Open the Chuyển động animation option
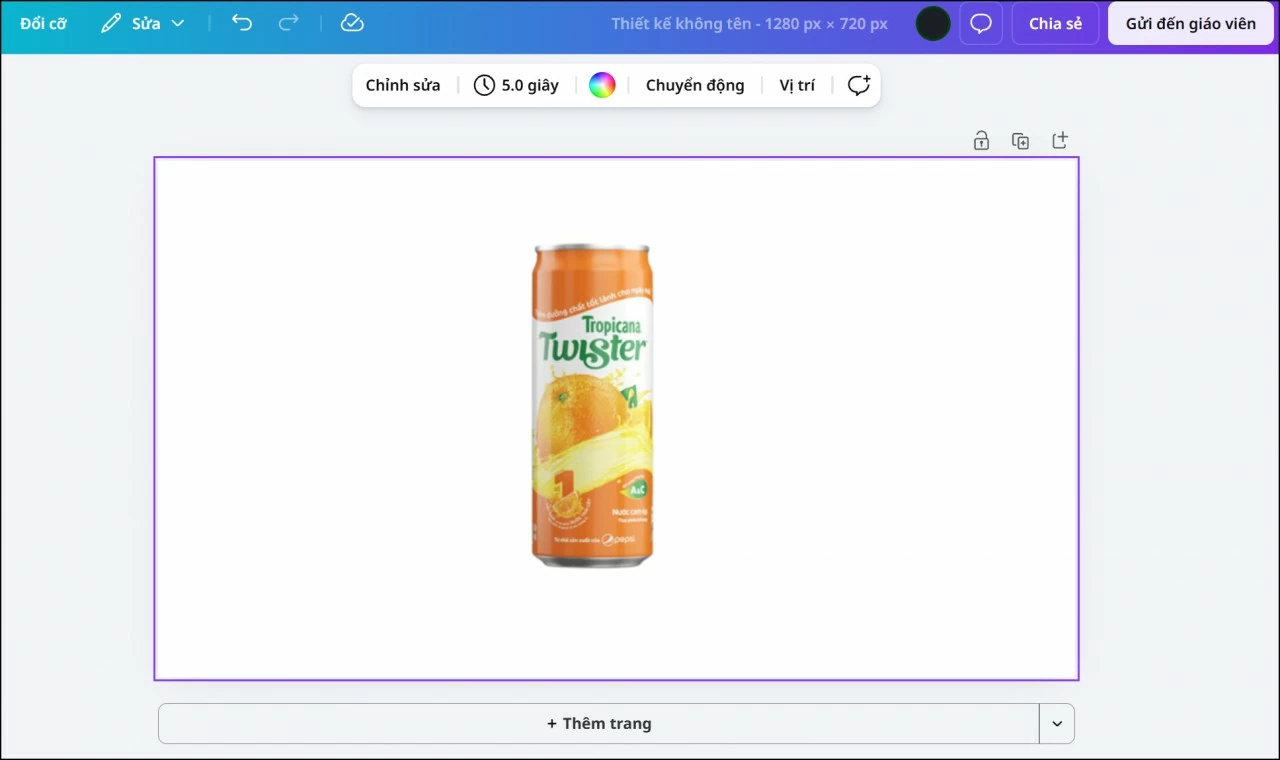The image size is (1280, 760). [695, 85]
